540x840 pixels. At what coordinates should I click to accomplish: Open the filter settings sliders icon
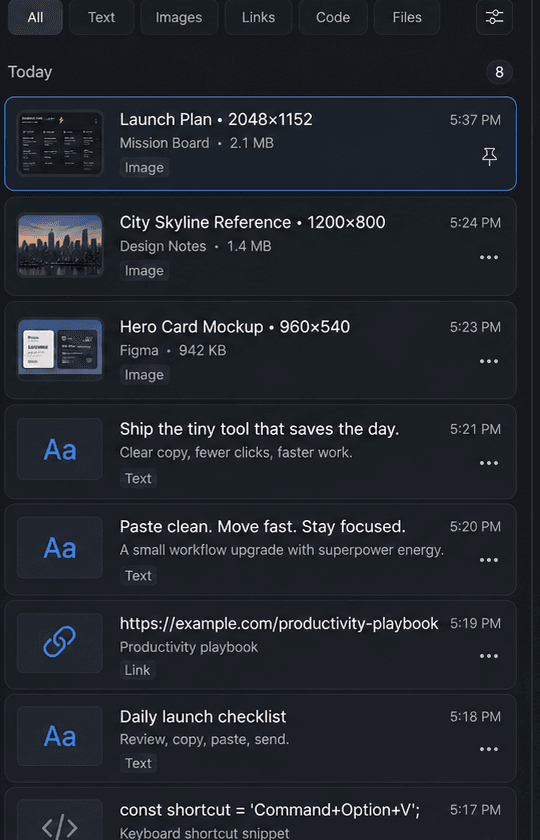(494, 17)
